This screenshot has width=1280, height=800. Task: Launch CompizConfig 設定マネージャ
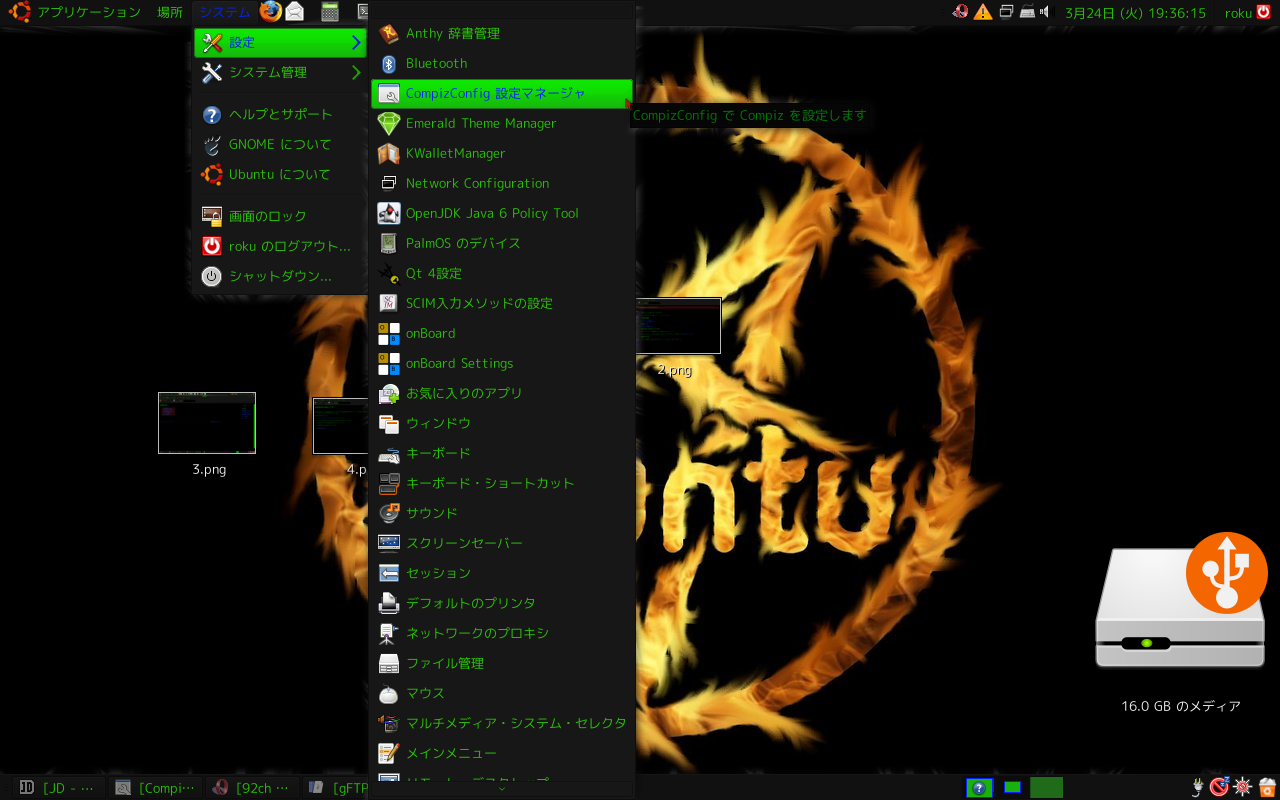click(x=502, y=94)
